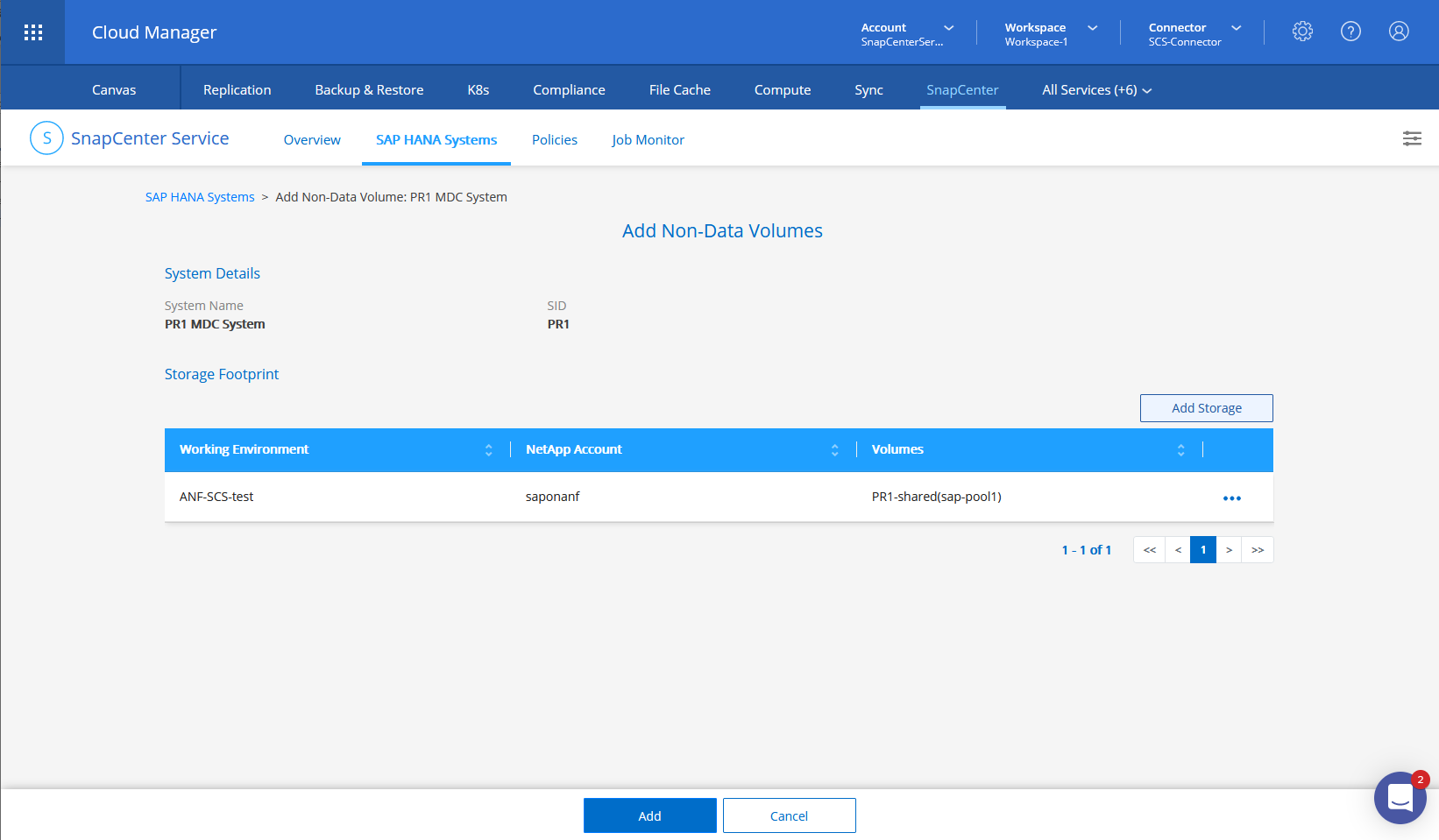1439x840 pixels.
Task: Click the PR1 SID value
Action: point(558,324)
